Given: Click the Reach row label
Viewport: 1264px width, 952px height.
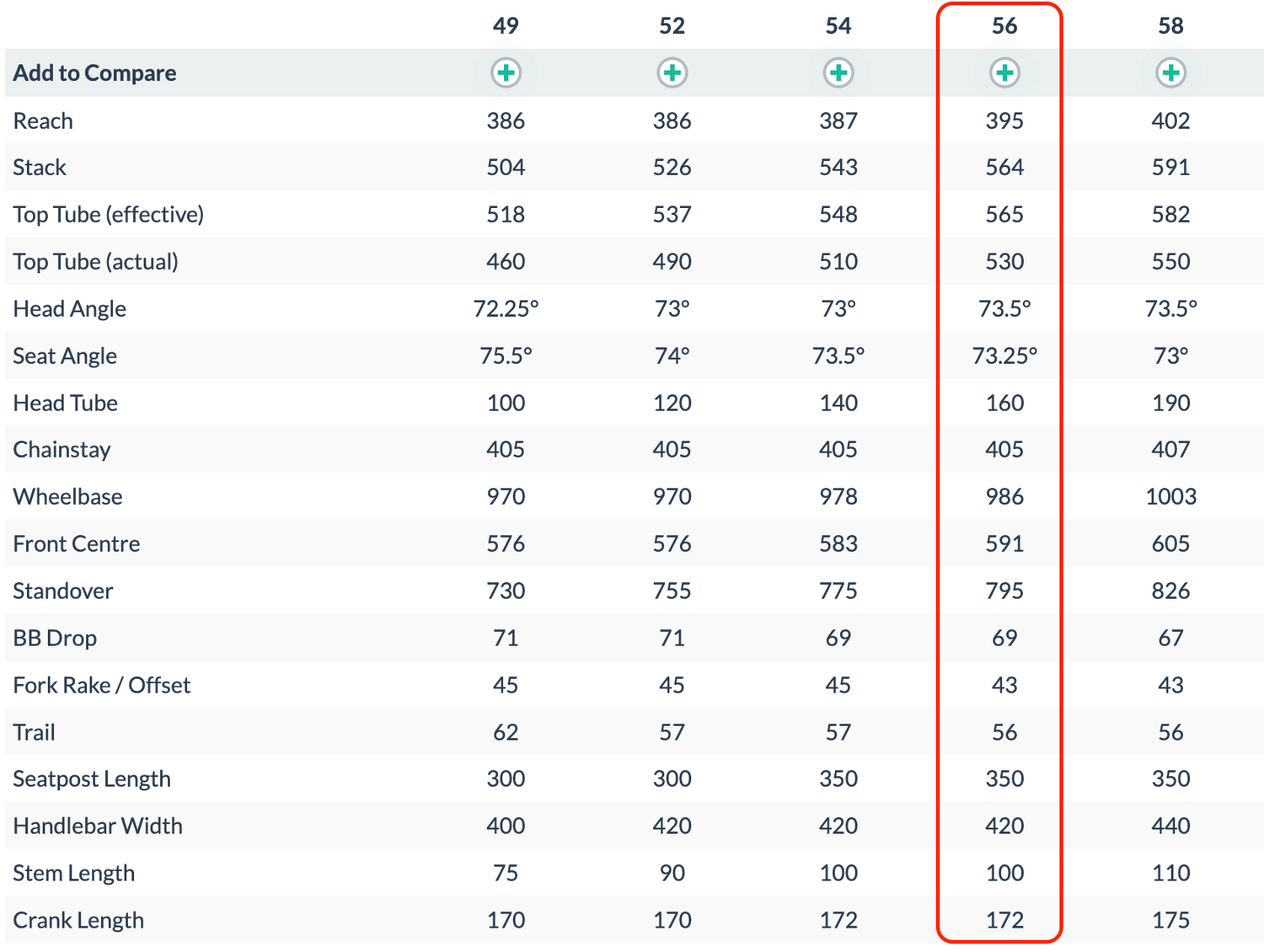Looking at the screenshot, I should [43, 121].
